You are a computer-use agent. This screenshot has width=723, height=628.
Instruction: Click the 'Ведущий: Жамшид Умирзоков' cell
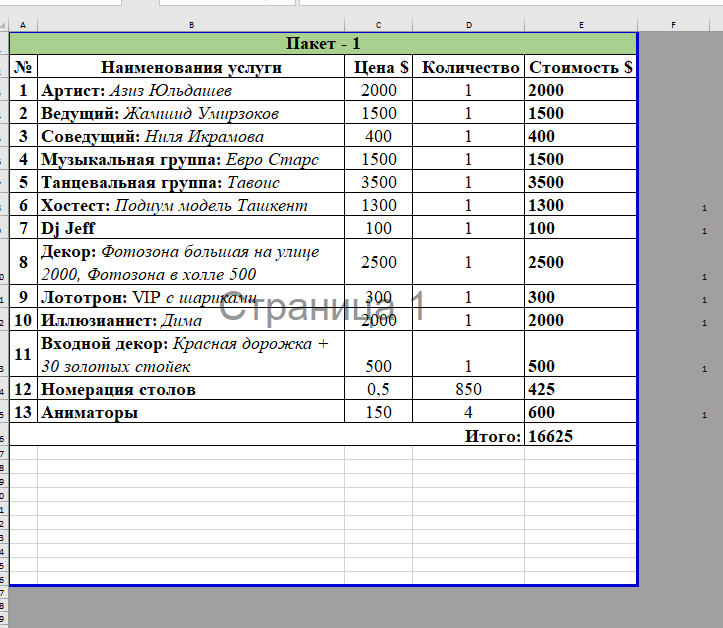click(191, 113)
